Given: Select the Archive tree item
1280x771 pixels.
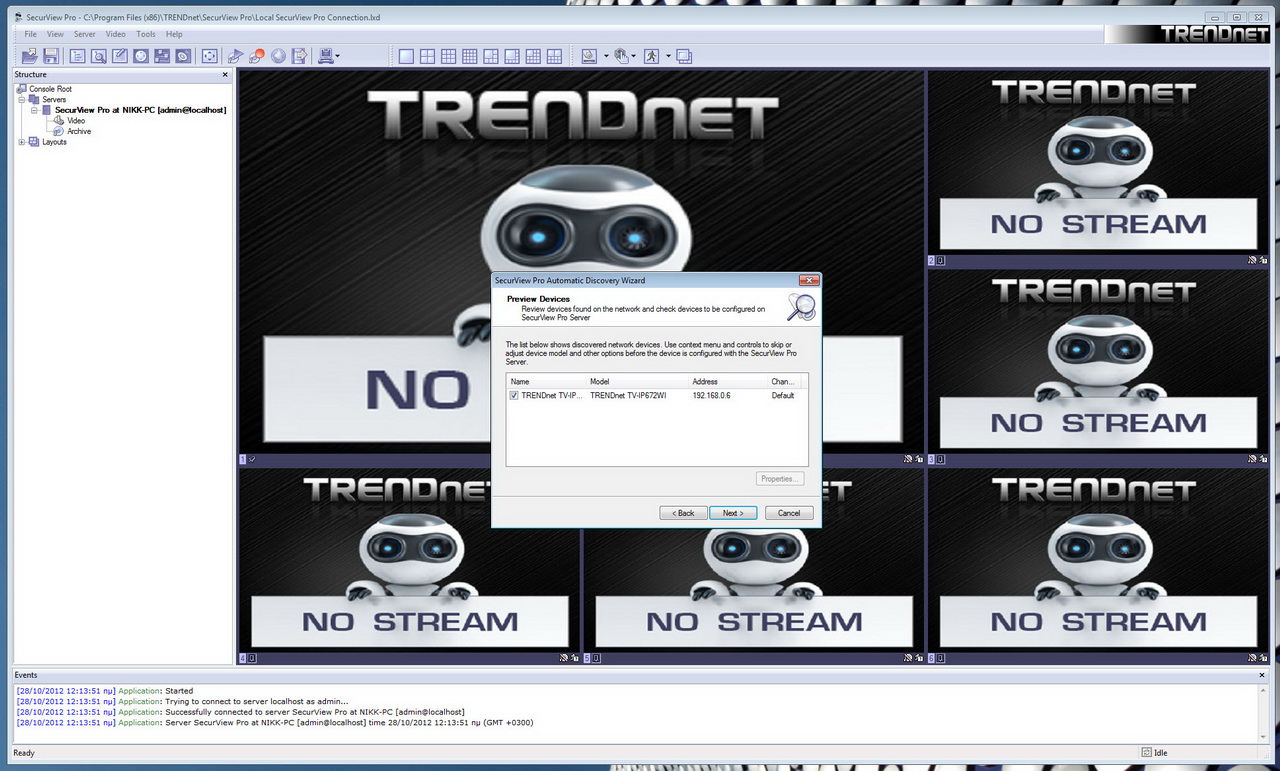Looking at the screenshot, I should (79, 131).
